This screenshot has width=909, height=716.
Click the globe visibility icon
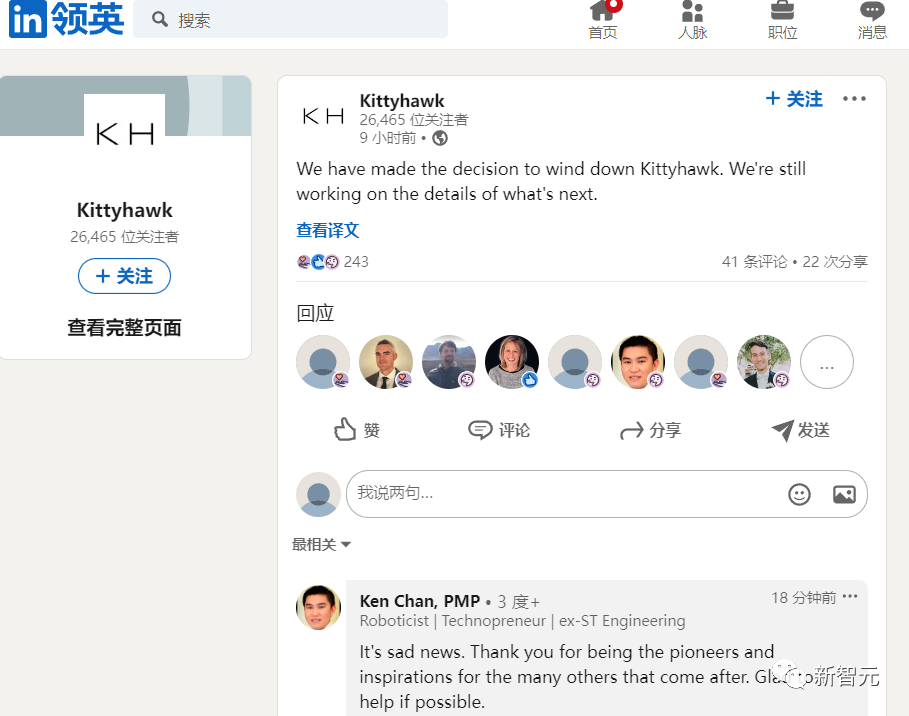click(440, 138)
